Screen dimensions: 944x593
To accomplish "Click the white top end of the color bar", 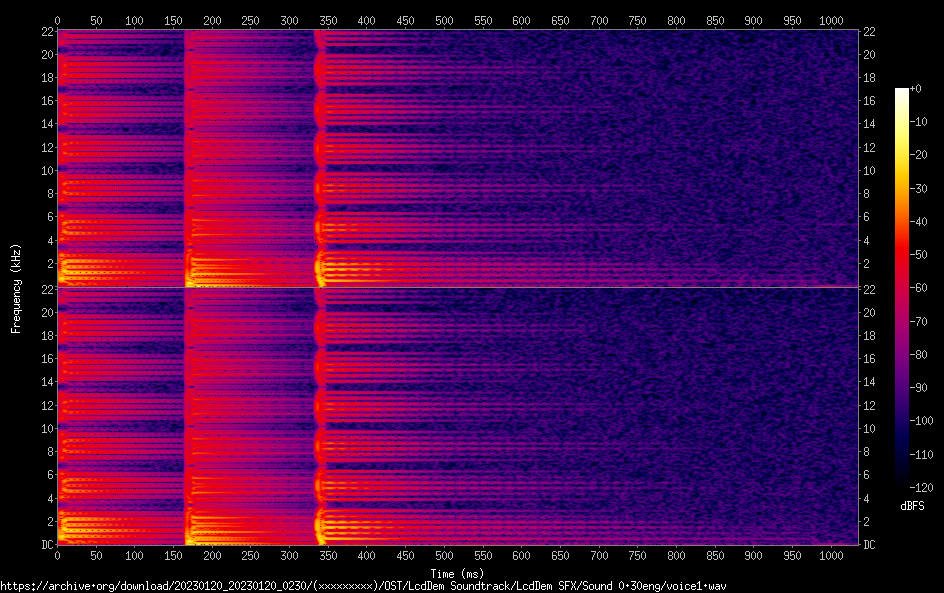I will [902, 92].
